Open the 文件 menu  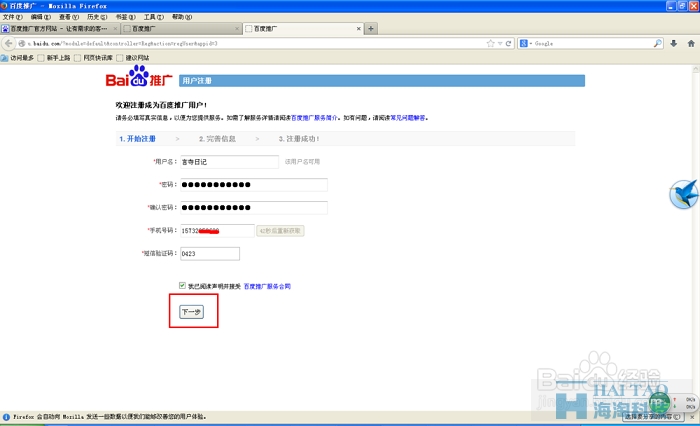coord(13,17)
